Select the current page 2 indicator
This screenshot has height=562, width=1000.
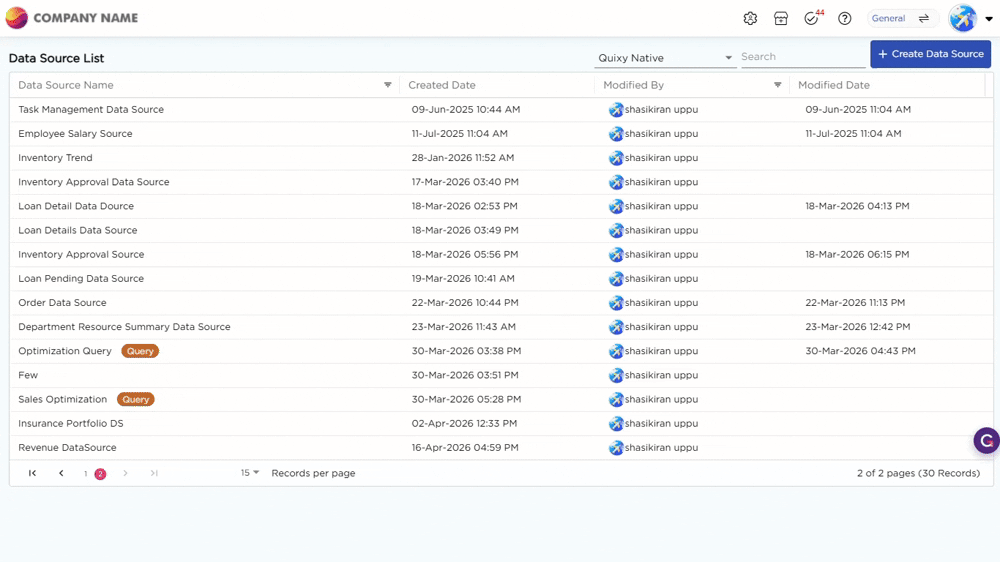point(100,474)
